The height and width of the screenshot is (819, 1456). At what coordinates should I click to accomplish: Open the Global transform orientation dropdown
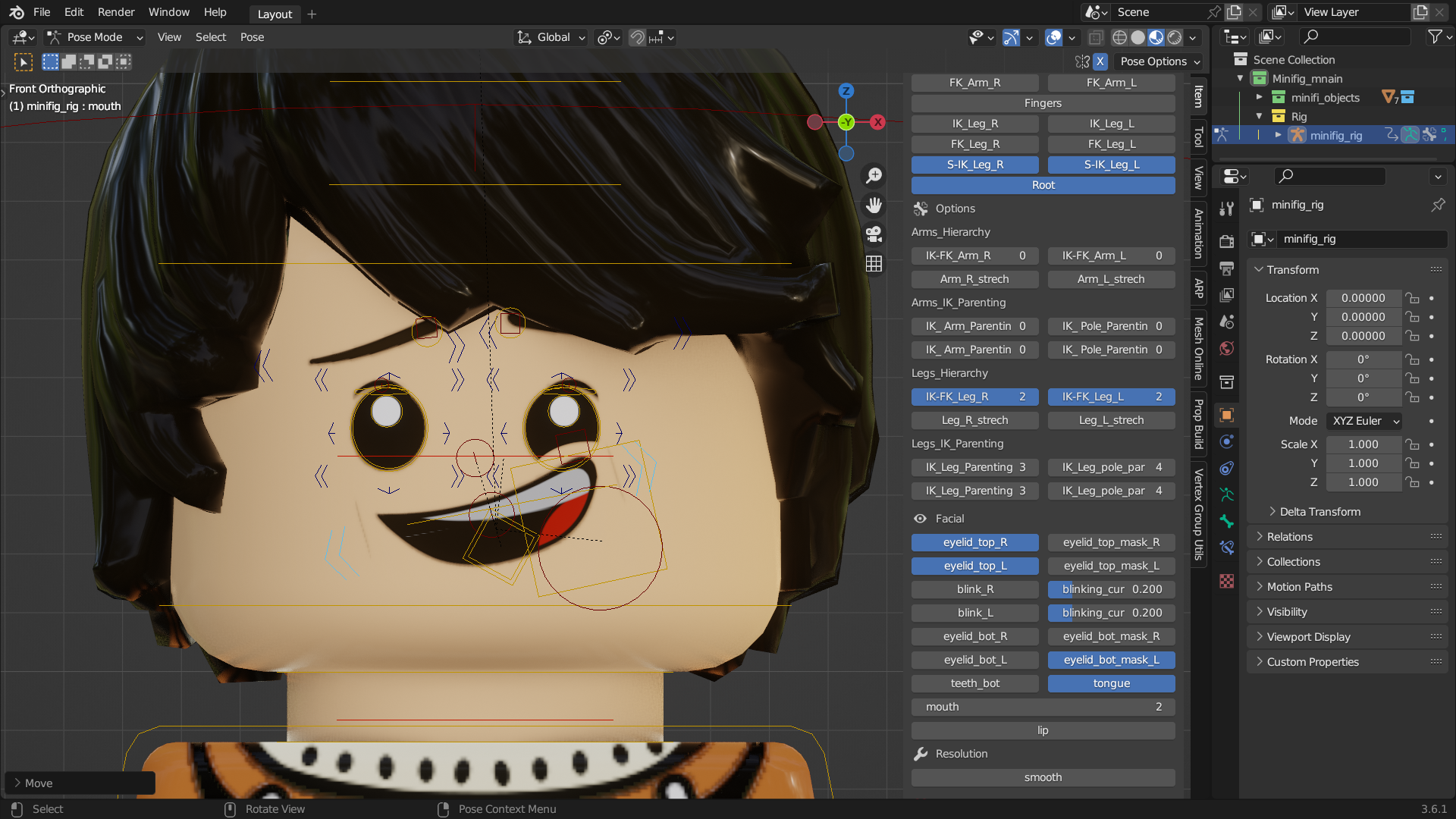[x=551, y=37]
